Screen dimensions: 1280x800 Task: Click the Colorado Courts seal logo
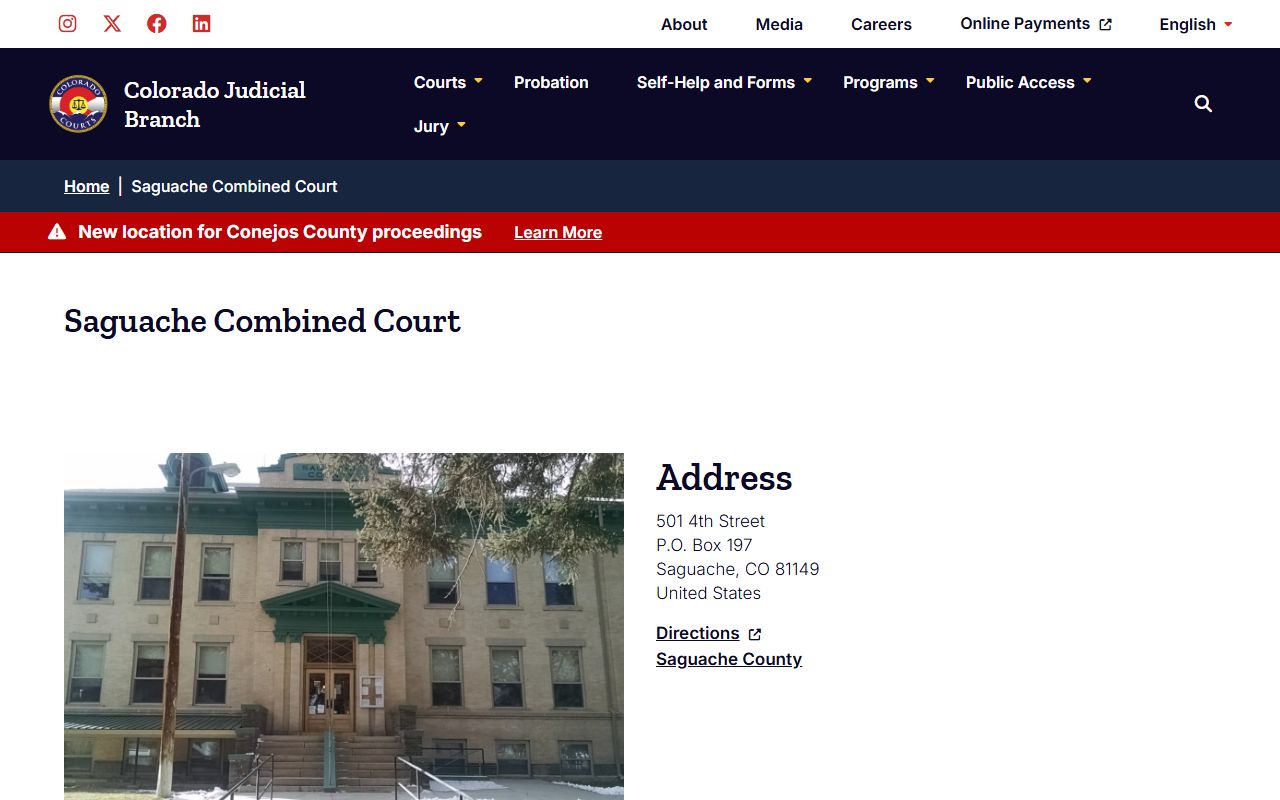78,104
